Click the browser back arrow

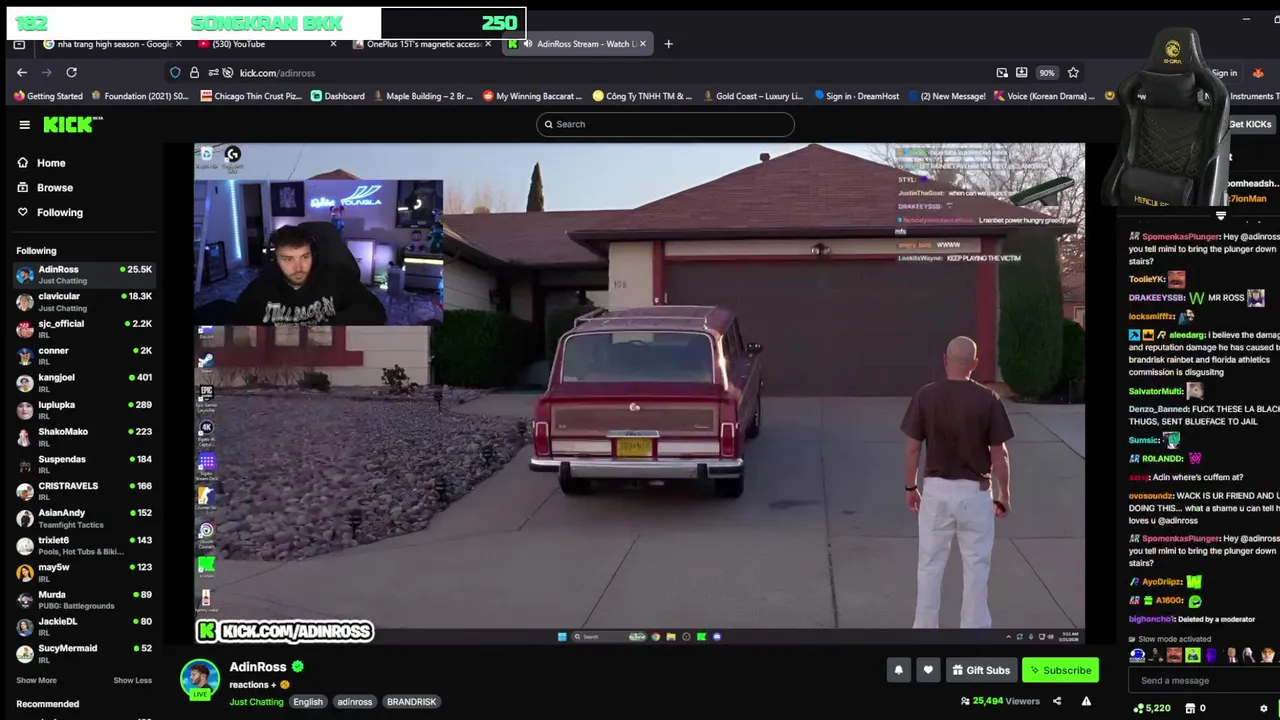[22, 72]
